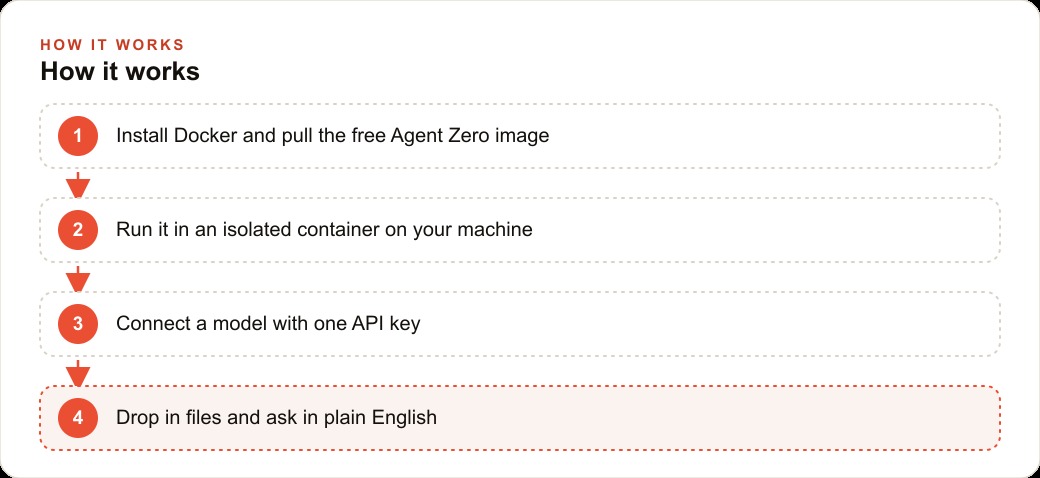Image resolution: width=1040 pixels, height=478 pixels.
Task: Click the step 3 number circle
Action: [78, 324]
